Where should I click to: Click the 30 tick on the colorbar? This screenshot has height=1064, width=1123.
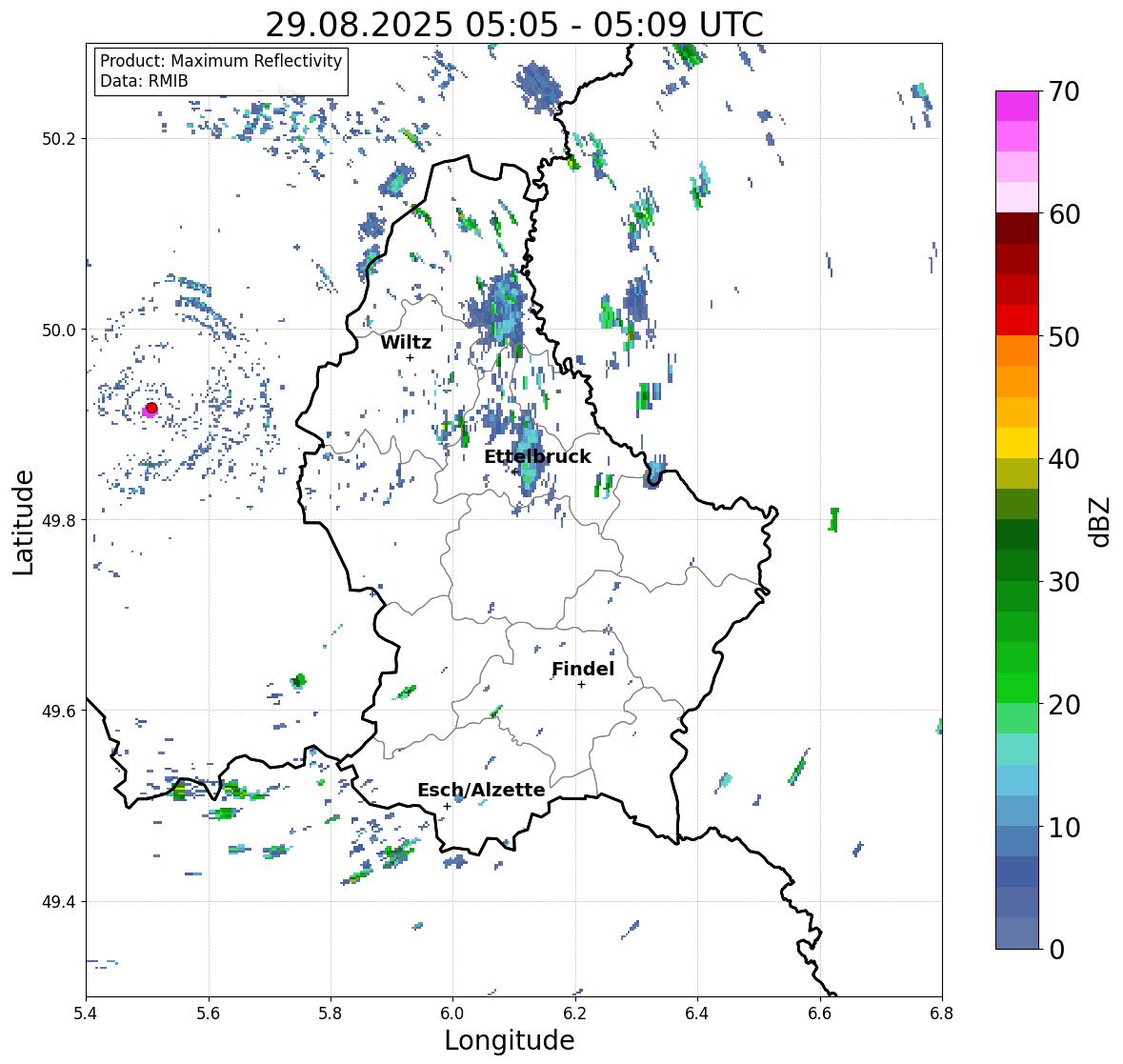1064,581
